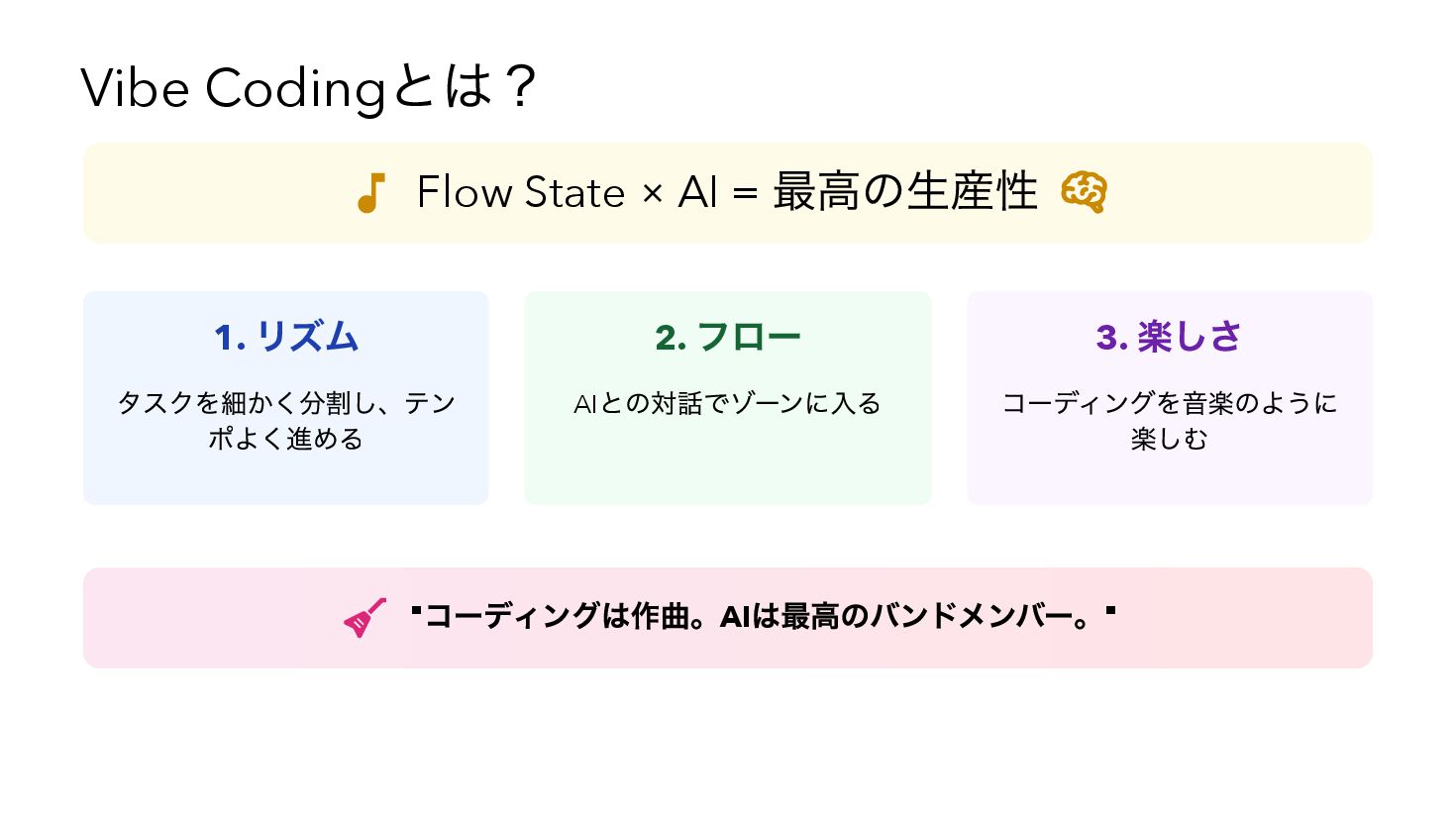Viewport: 1456px width, 820px height.
Task: Click the opening quote mark before コーディング
Action: (x=416, y=610)
